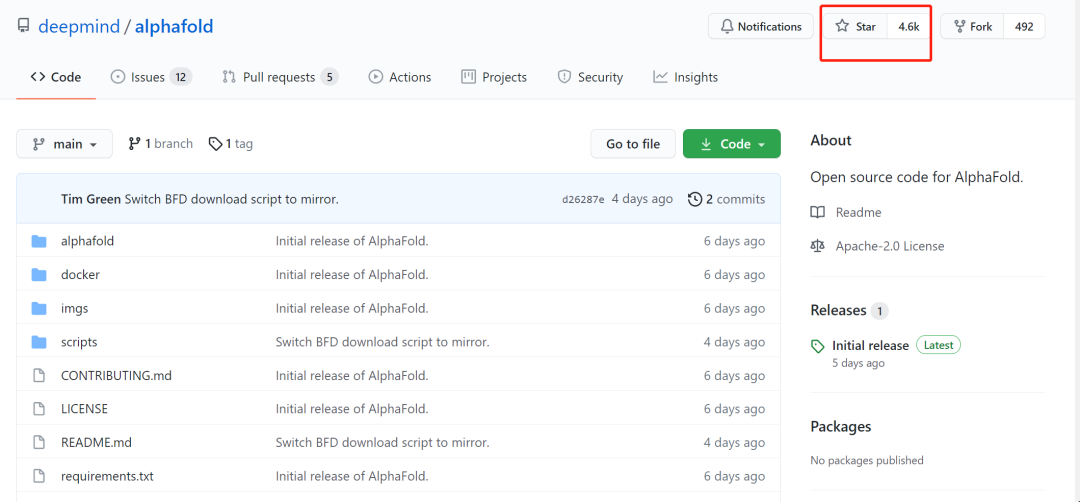Open the Security tab
The image size is (1080, 502).
590,77
